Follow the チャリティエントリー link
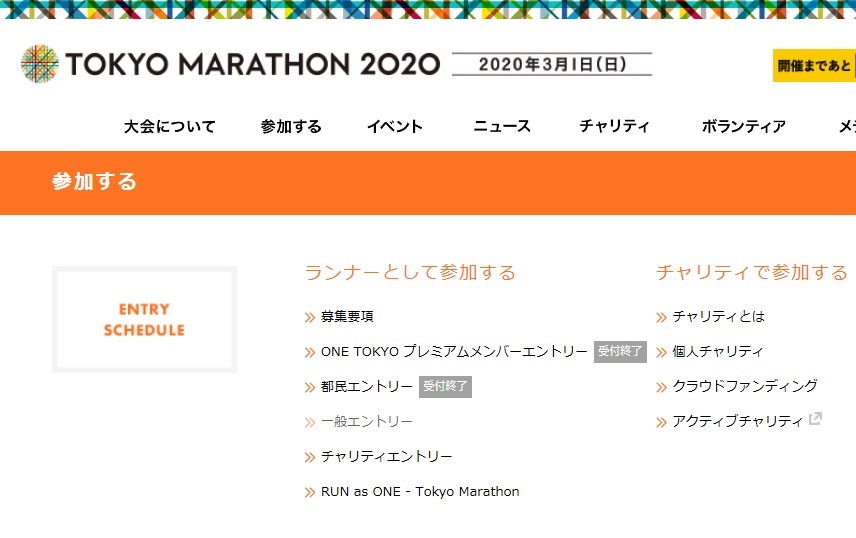Viewport: 856px width, 538px height. coord(387,457)
